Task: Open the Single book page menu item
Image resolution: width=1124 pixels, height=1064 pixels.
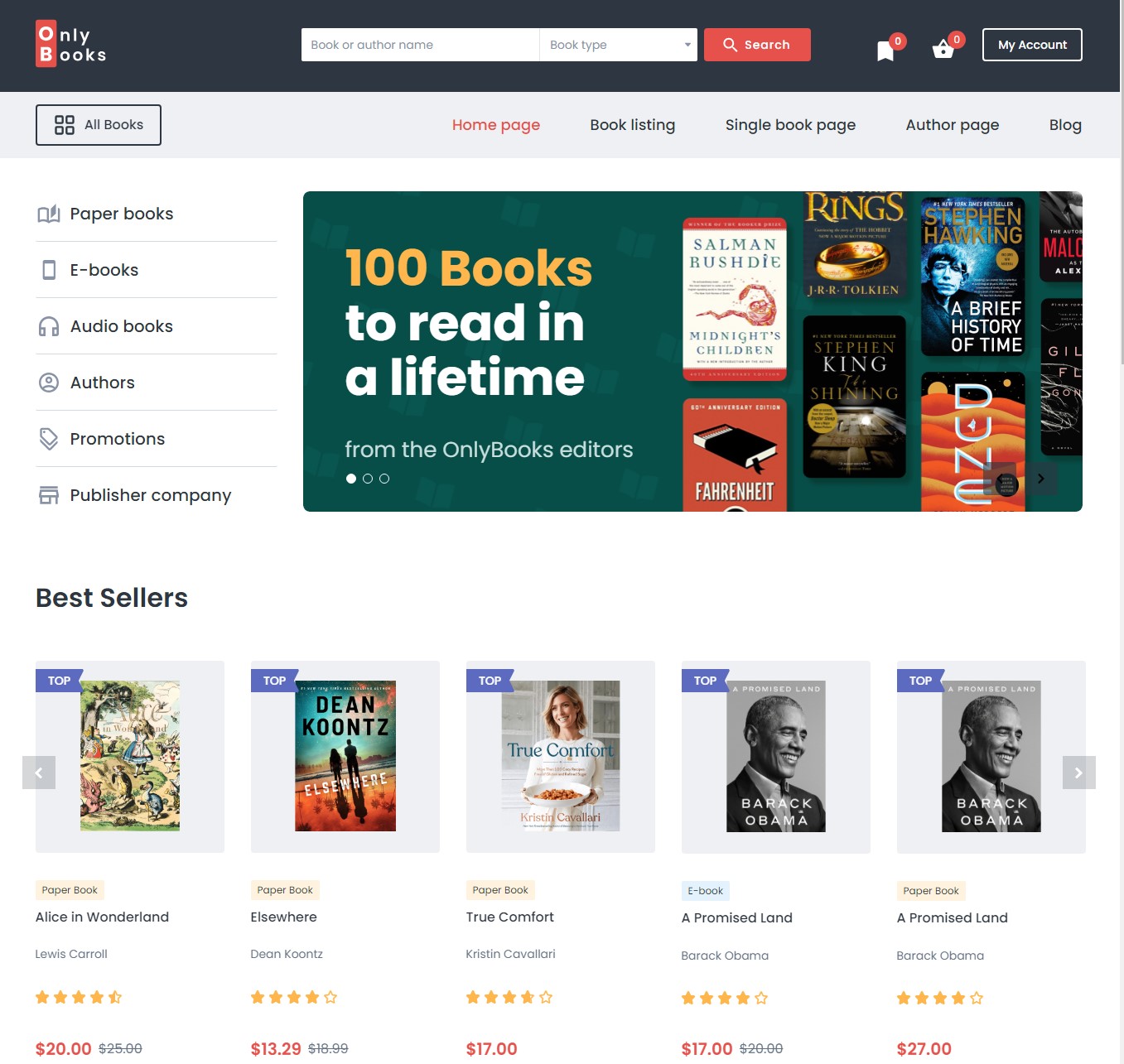Action: pos(791,125)
